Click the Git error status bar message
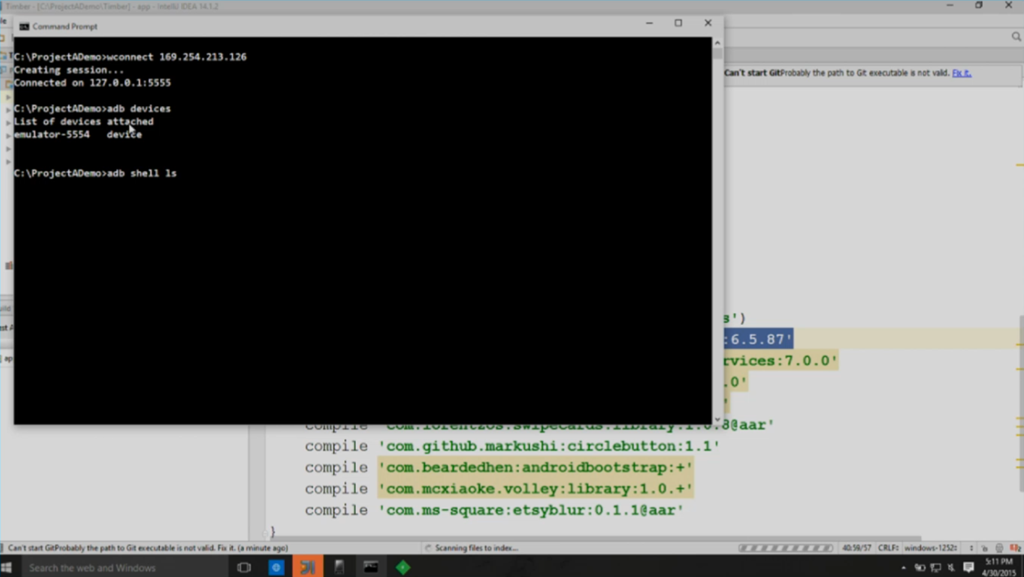The width and height of the screenshot is (1024, 577). 148,548
